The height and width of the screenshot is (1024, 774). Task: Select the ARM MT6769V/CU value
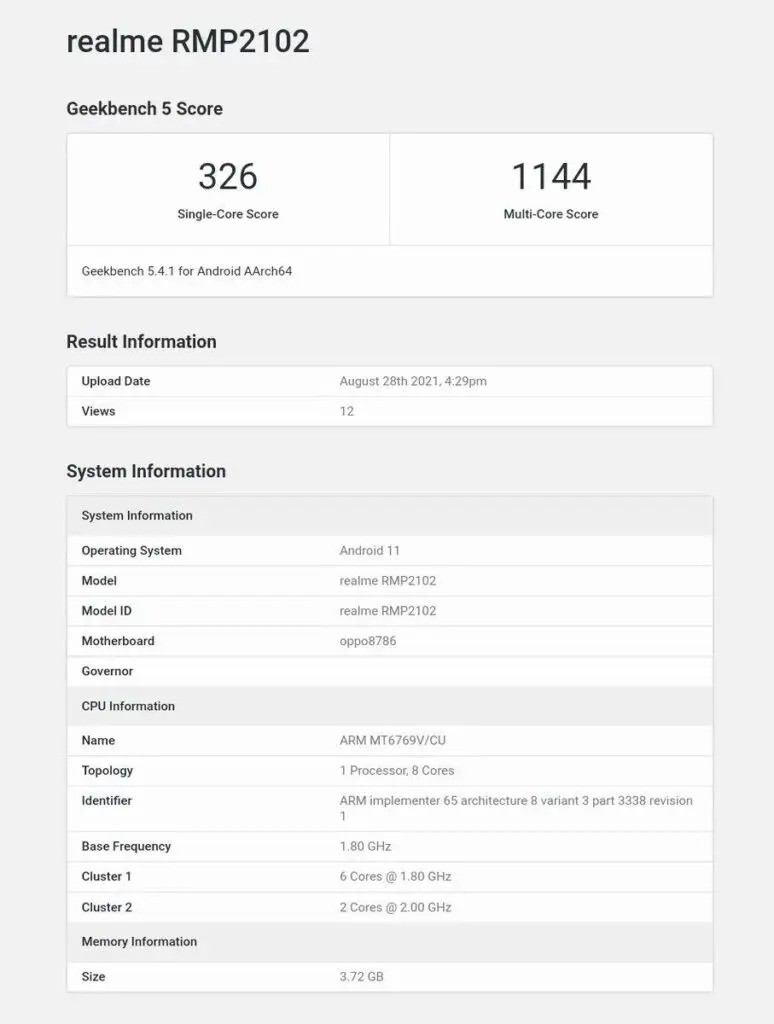tap(393, 741)
